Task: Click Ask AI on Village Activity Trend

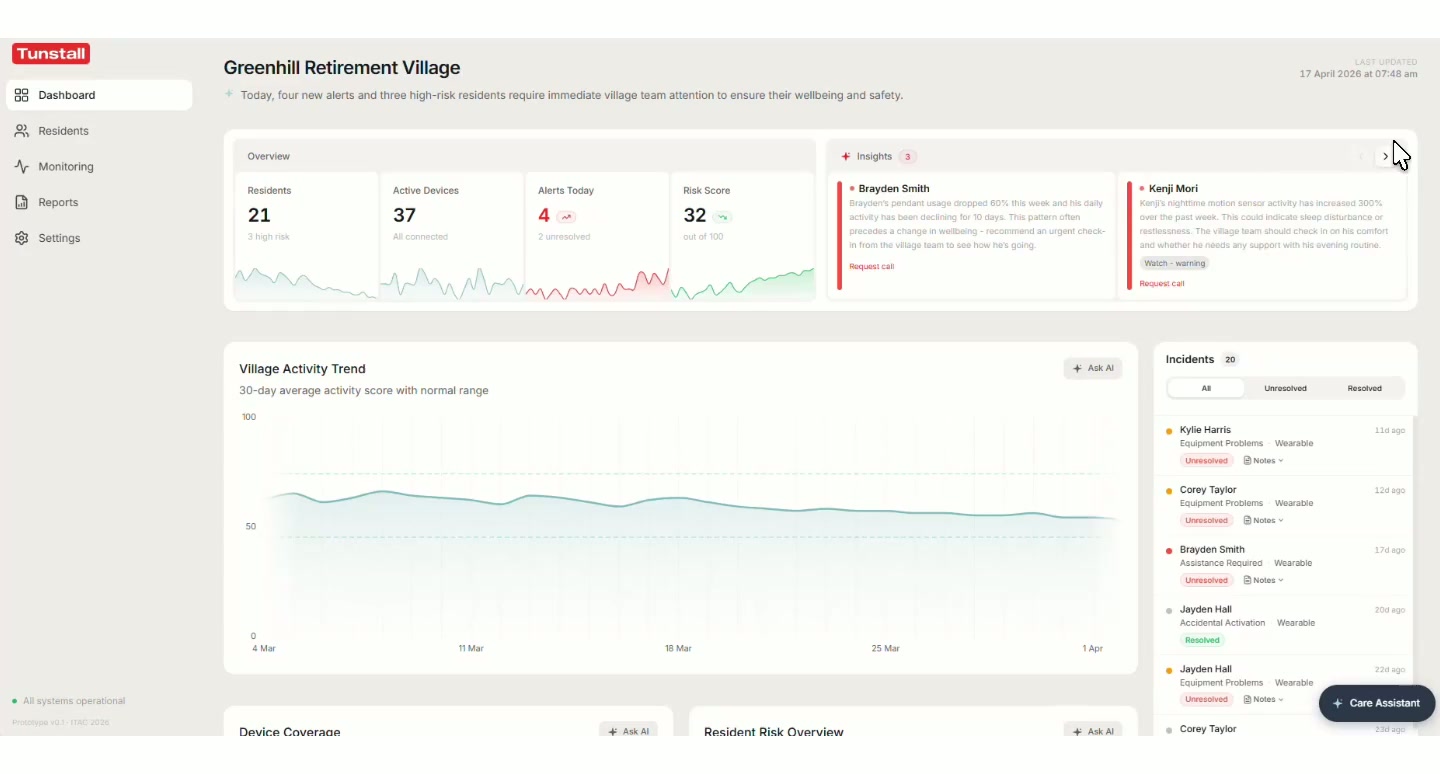Action: [1093, 369]
